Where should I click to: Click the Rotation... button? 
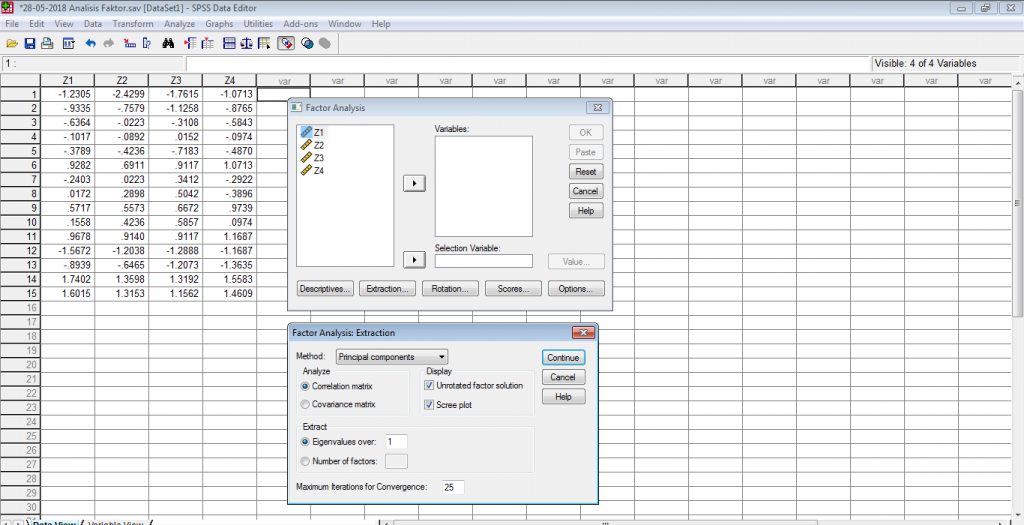point(450,288)
